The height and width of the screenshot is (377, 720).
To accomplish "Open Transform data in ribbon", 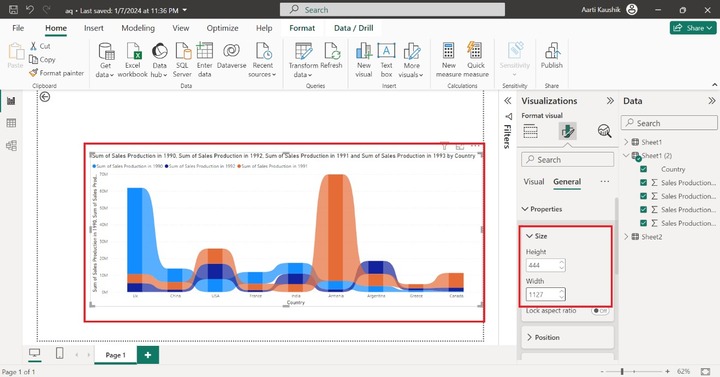I will 303,60.
